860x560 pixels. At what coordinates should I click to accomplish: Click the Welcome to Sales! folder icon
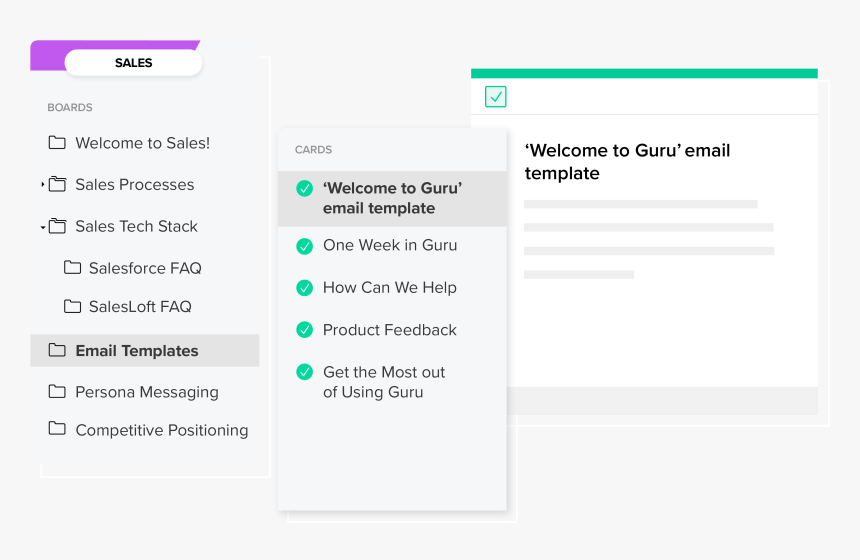click(x=57, y=142)
